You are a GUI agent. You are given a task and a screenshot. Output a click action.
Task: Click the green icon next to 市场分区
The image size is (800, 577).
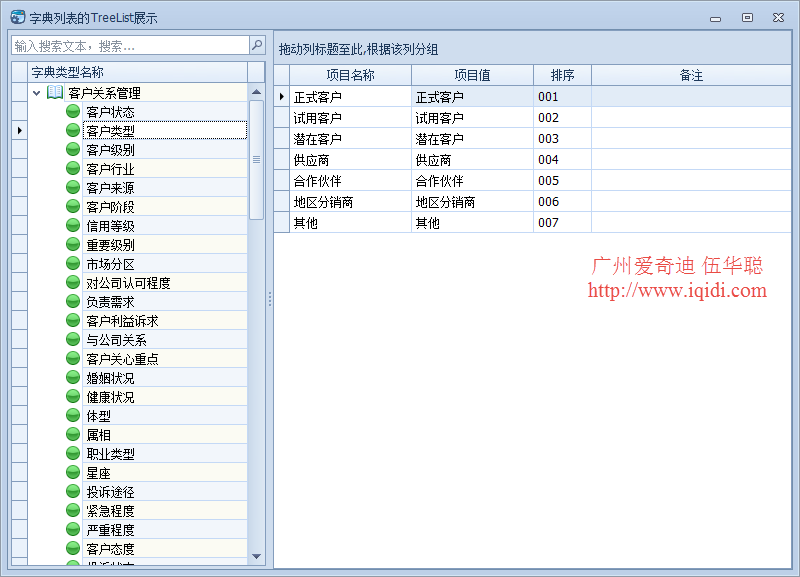[x=73, y=263]
